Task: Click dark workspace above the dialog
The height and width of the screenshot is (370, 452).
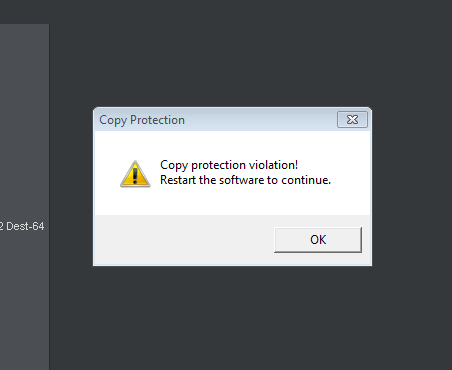Action: [232, 65]
